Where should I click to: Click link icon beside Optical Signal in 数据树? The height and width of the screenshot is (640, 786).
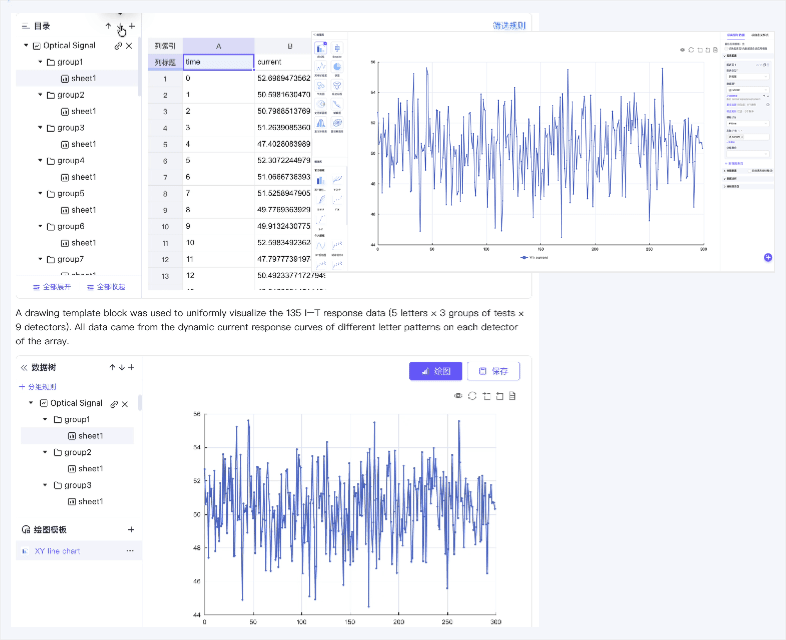tap(114, 403)
